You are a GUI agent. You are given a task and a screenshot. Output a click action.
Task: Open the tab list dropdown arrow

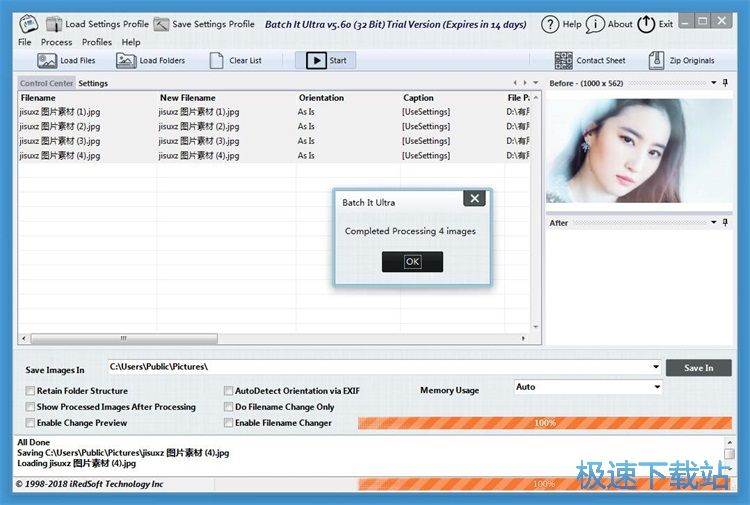click(x=536, y=83)
